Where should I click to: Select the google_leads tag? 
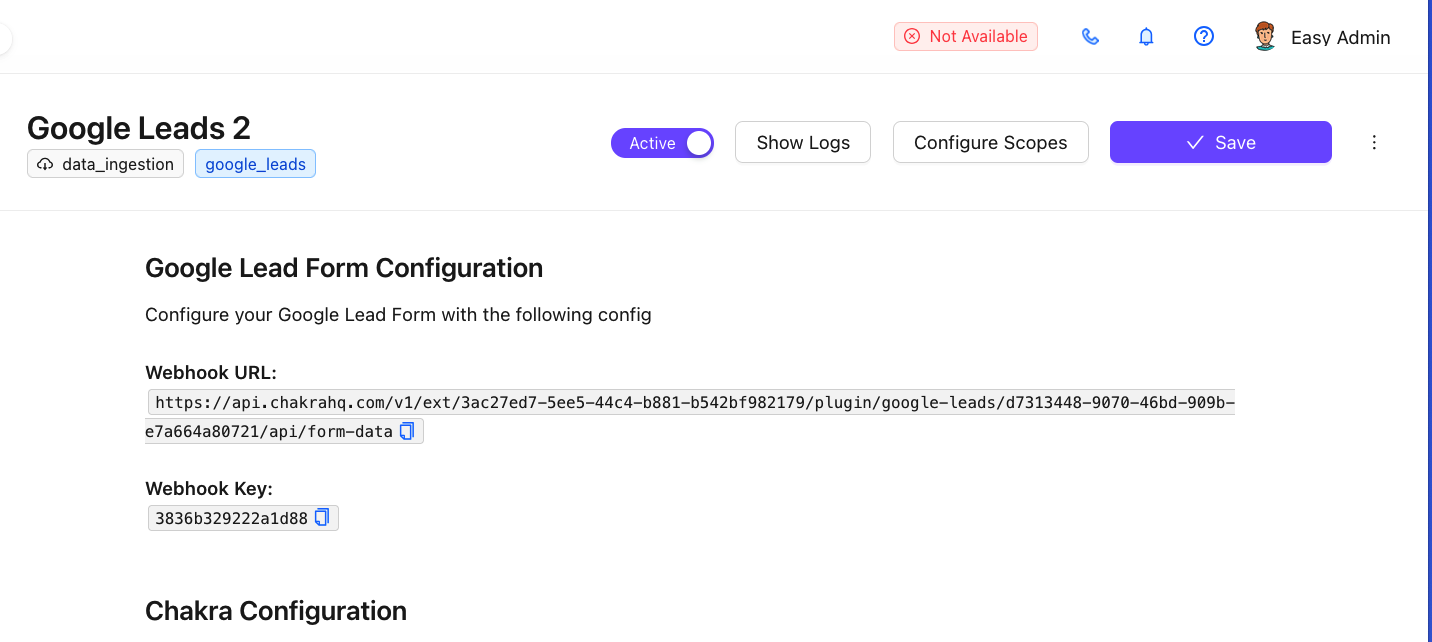255,164
